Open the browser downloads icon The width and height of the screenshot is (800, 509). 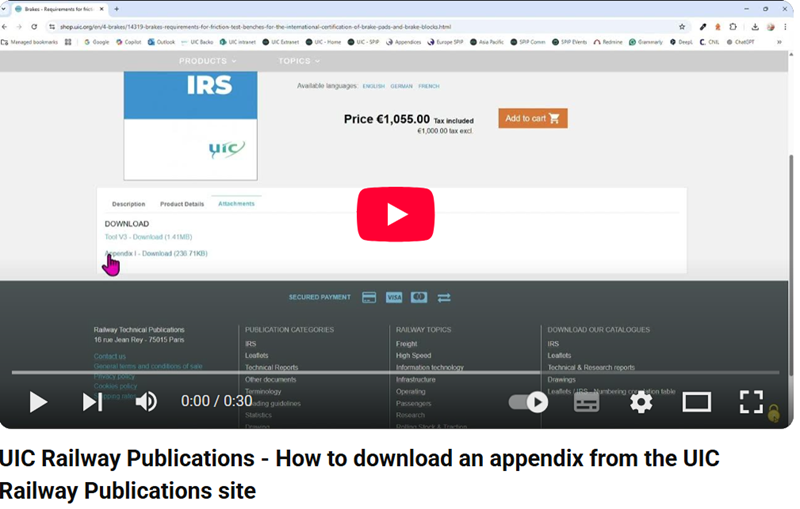(x=754, y=27)
